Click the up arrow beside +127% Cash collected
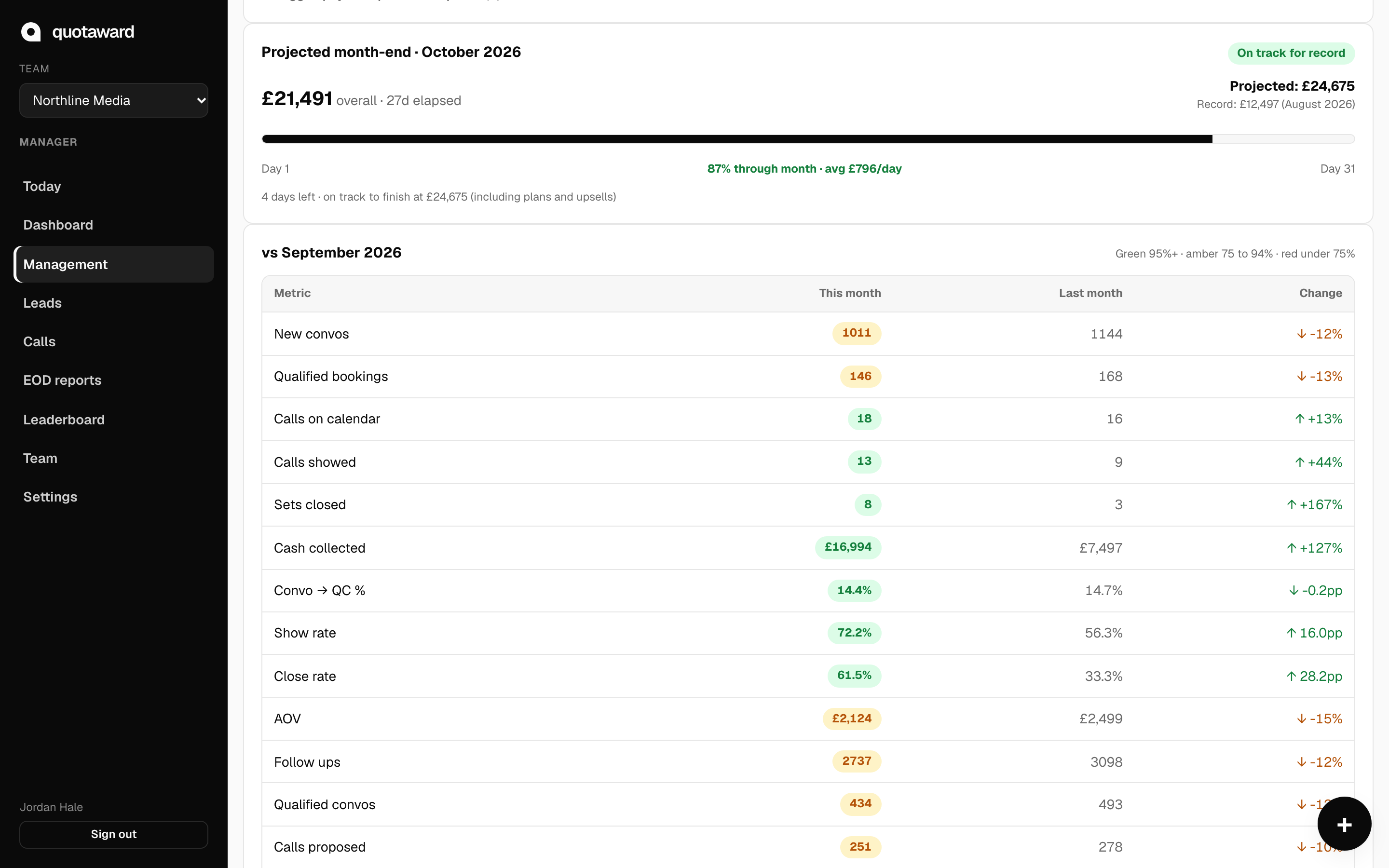The height and width of the screenshot is (868, 1389). (1292, 548)
